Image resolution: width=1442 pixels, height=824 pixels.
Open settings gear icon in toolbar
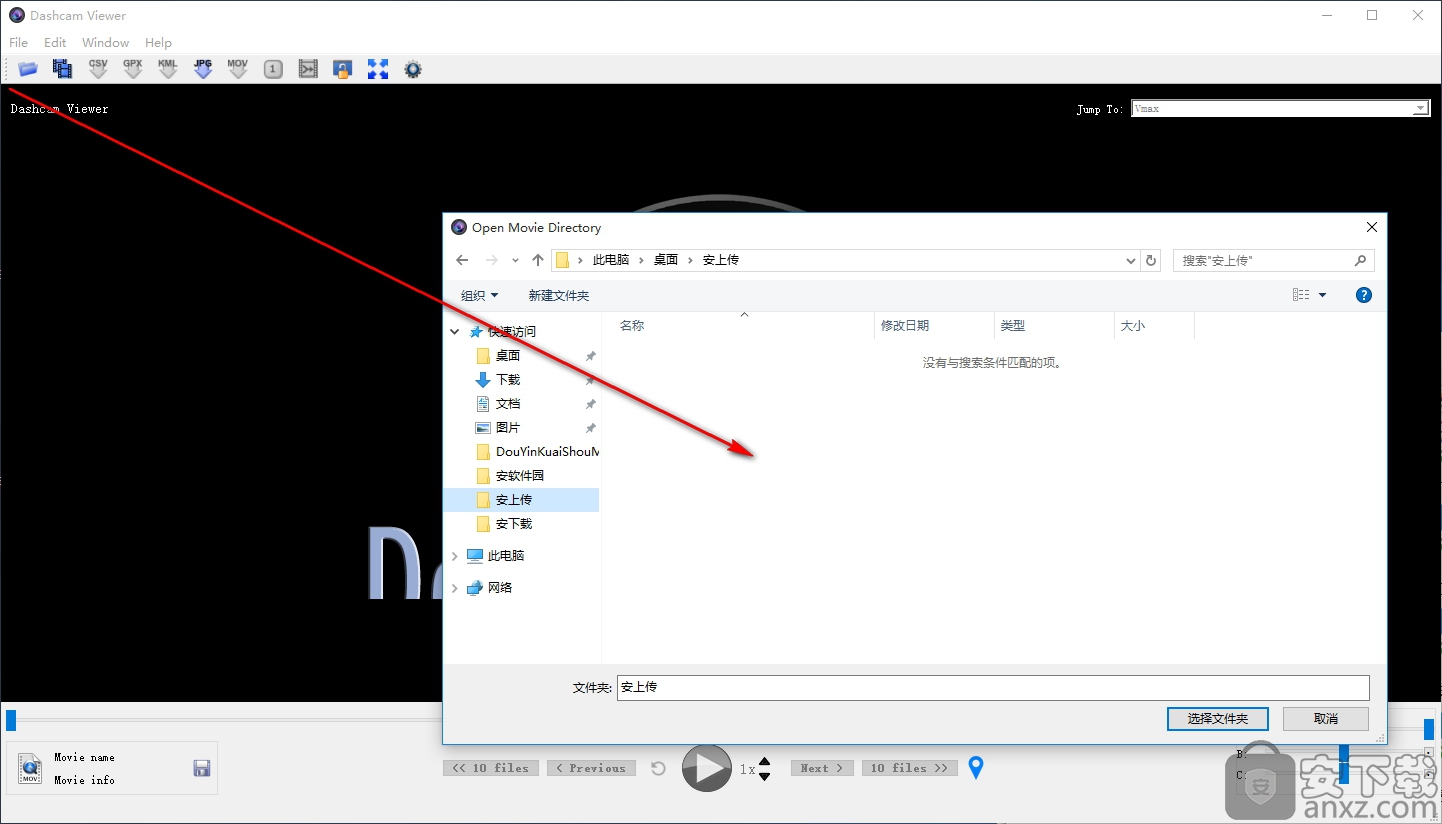click(x=413, y=69)
